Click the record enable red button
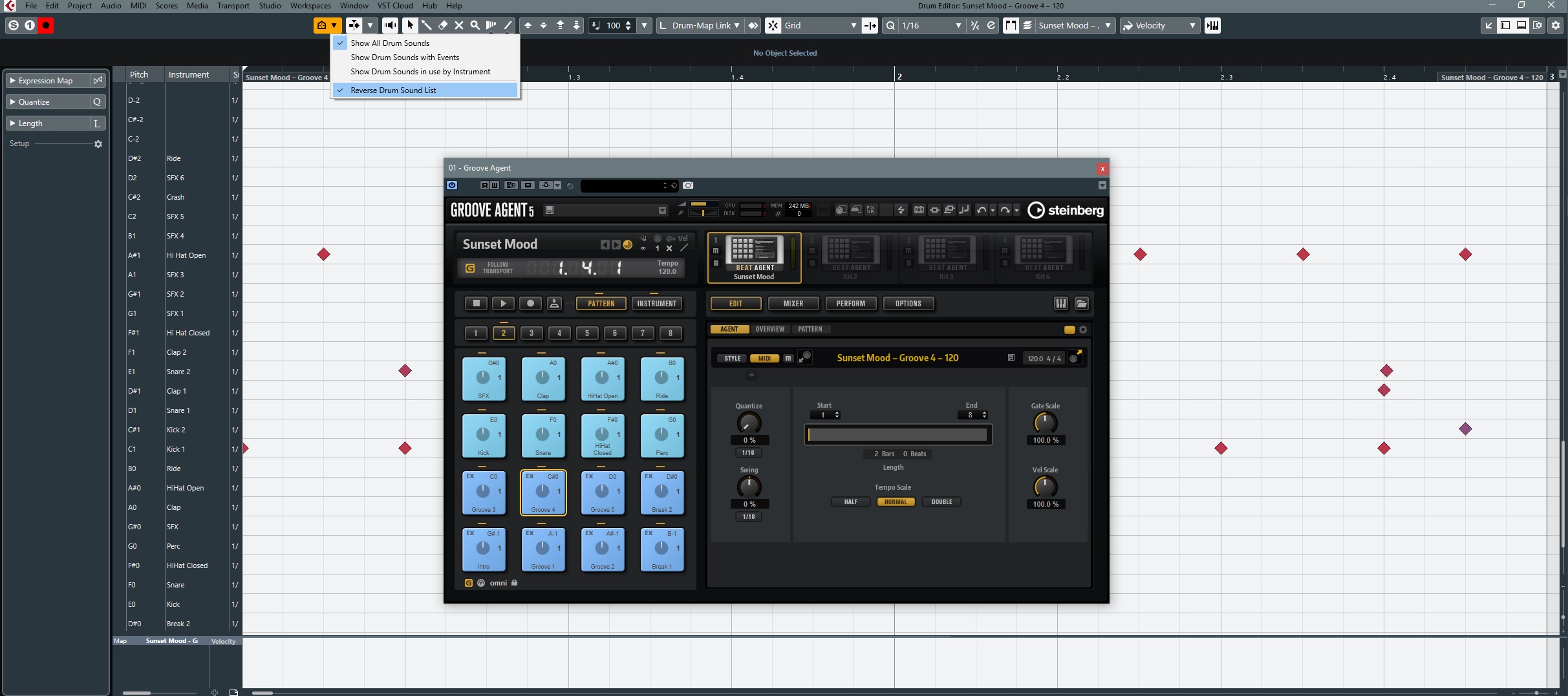1568x696 pixels. (46, 25)
